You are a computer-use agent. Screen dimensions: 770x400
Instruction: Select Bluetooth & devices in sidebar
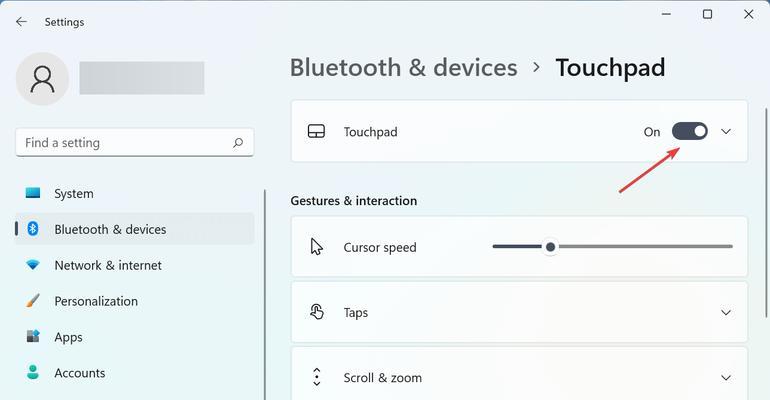(135, 229)
